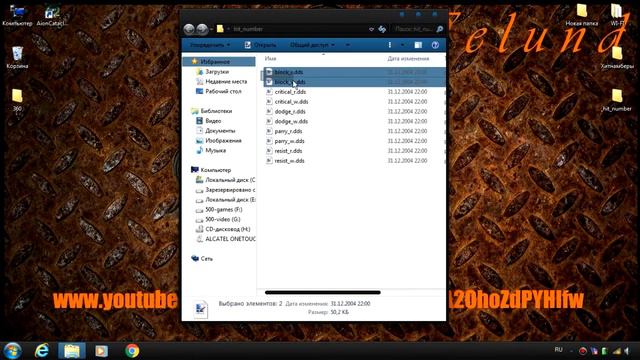640x360 pixels.
Task: Click the AionCatacl desktop shortcut
Action: coord(51,16)
